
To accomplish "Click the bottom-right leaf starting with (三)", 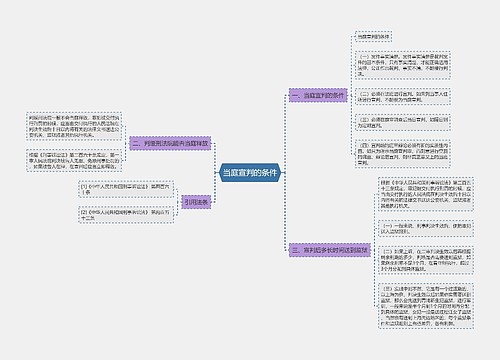I will tap(426, 306).
